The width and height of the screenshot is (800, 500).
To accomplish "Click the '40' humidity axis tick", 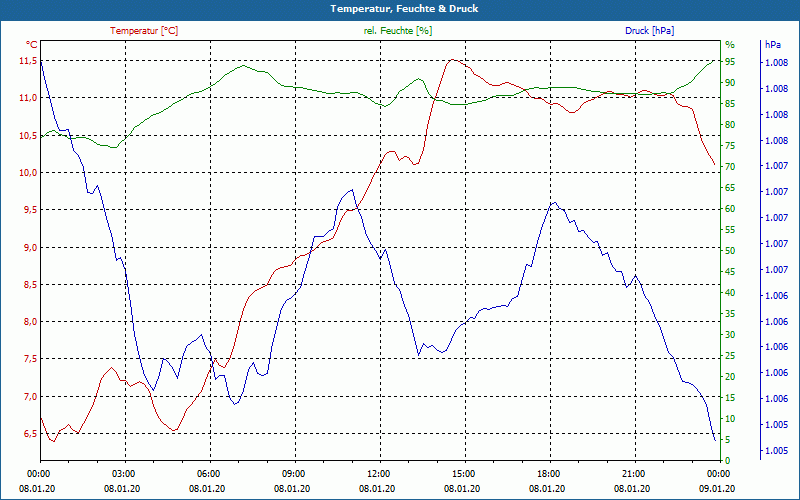I will (x=730, y=293).
